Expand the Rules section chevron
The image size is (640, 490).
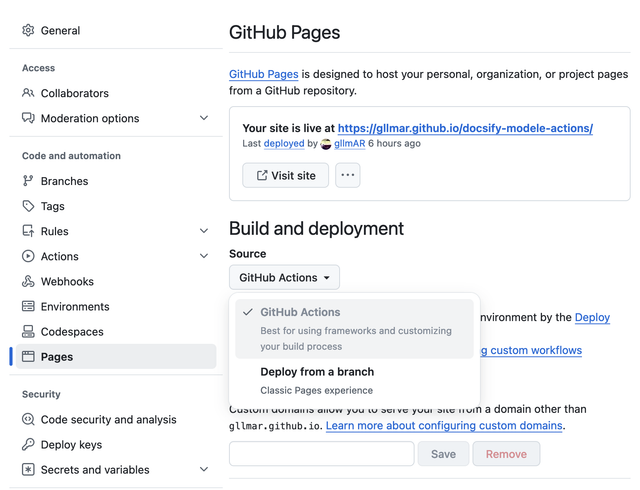(204, 231)
